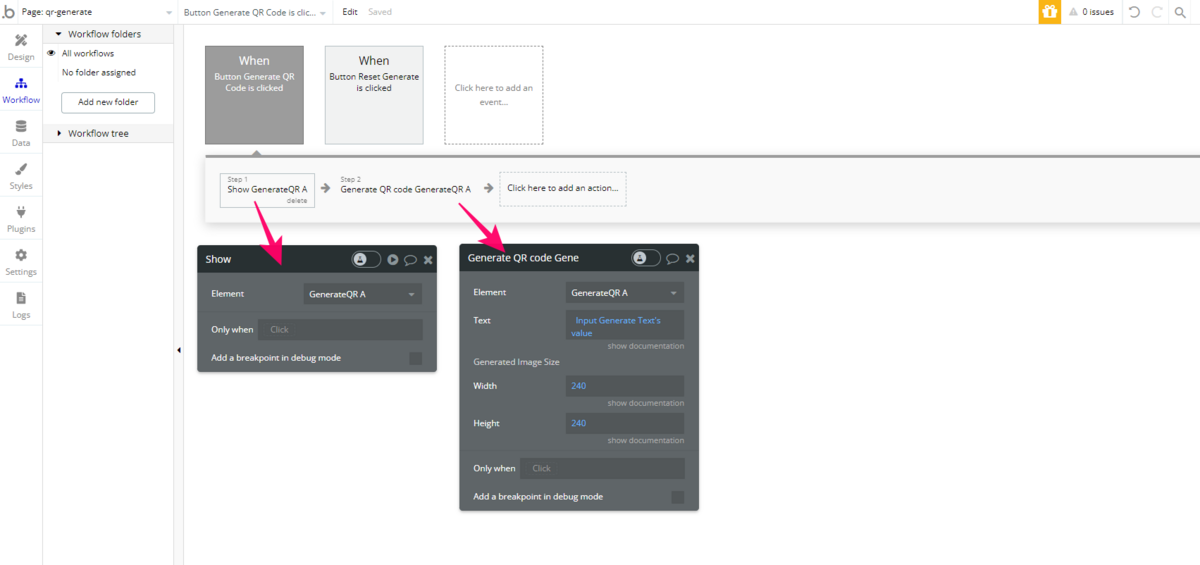Select All workflows folder entry
Viewport: 1200px width, 565px height.
pos(88,53)
